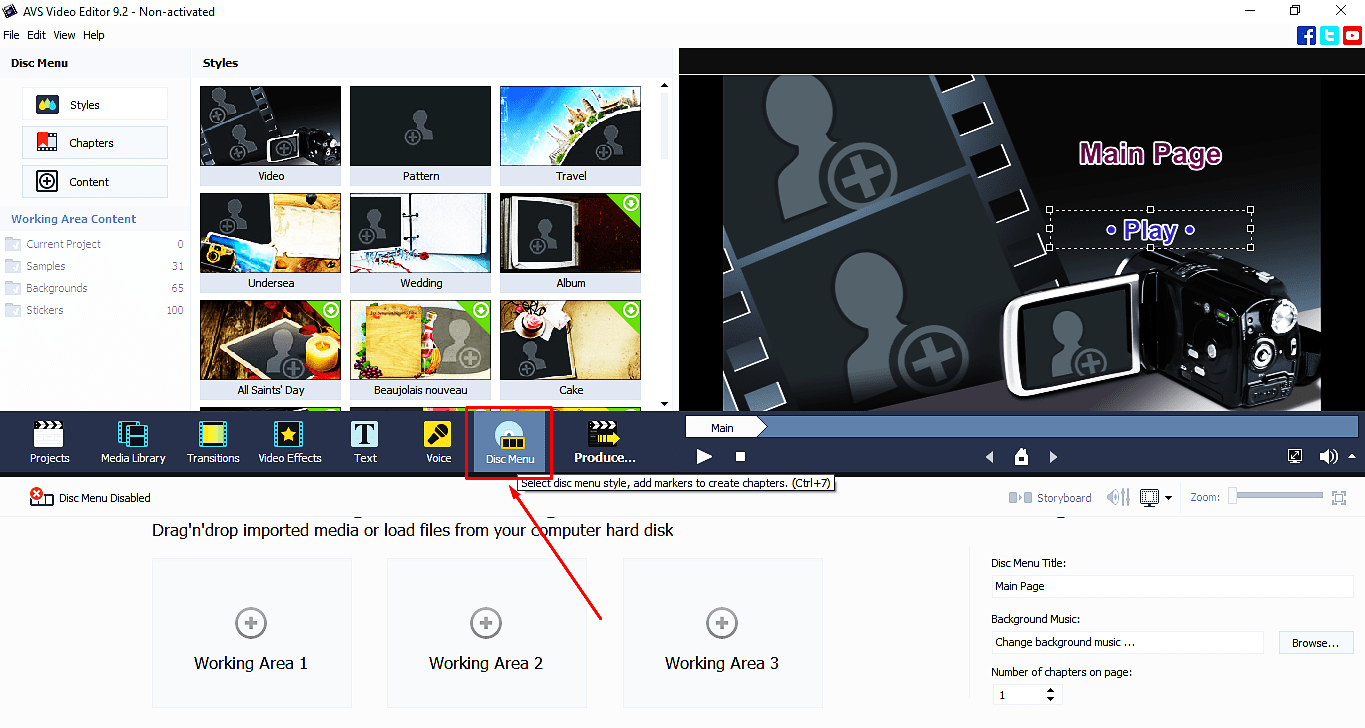The height and width of the screenshot is (728, 1365).
Task: Open the Media Library panel
Action: pos(132,441)
